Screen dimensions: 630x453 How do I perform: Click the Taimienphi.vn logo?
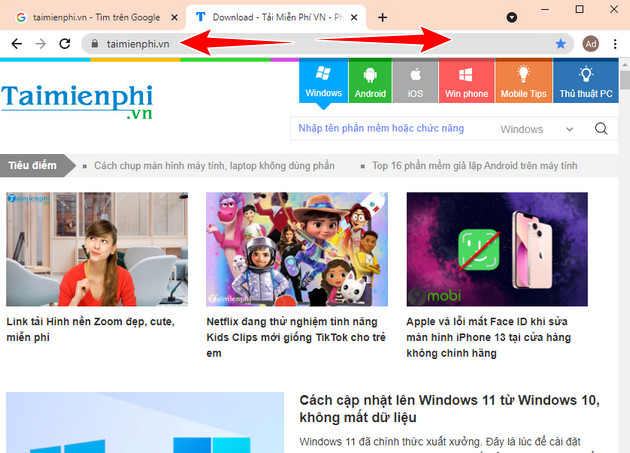77,102
